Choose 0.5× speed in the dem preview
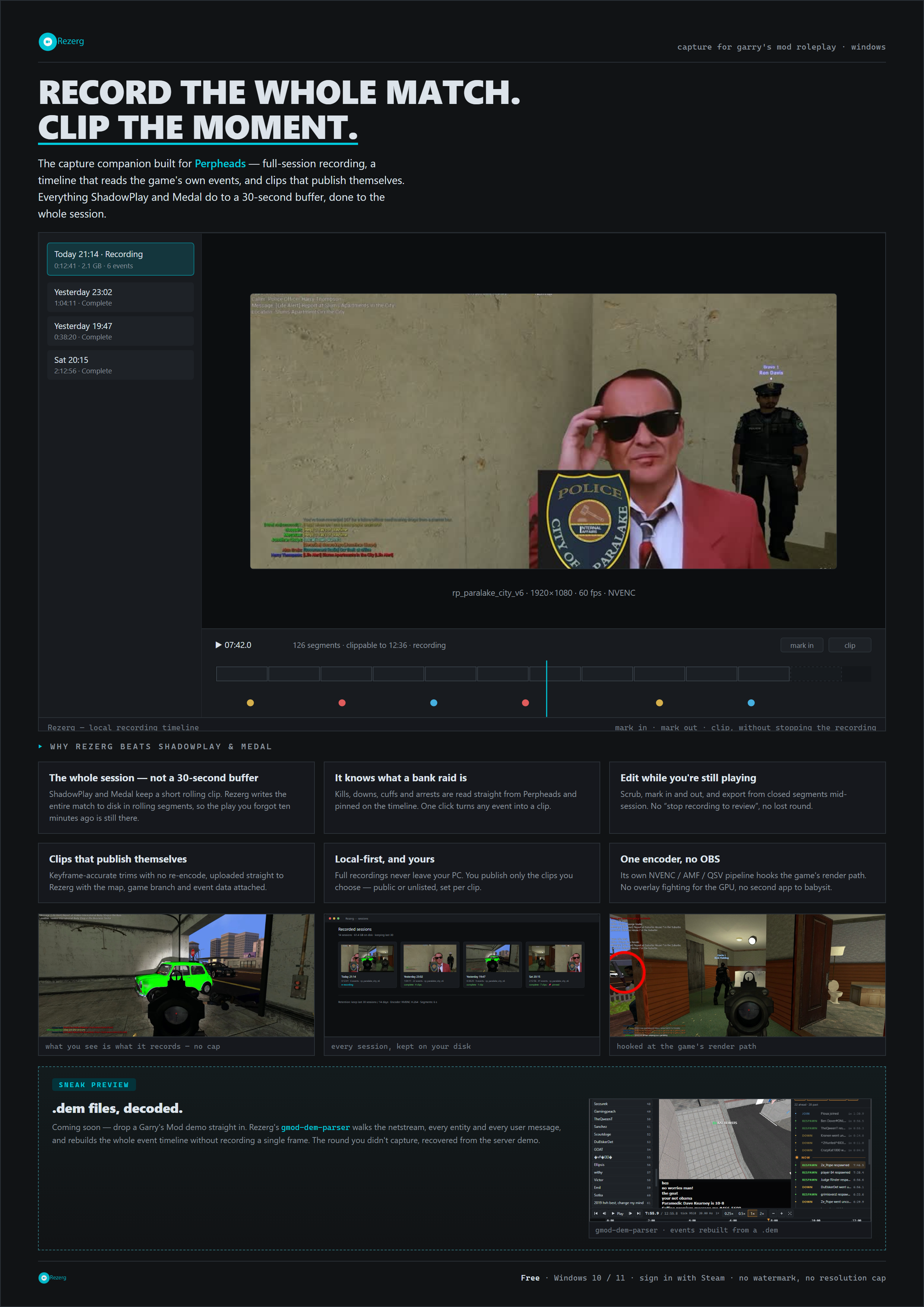 pos(742,1213)
